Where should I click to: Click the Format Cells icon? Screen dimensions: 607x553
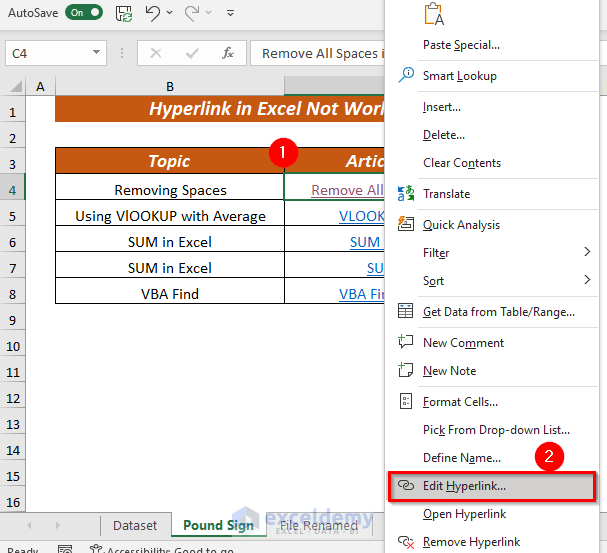tap(406, 402)
